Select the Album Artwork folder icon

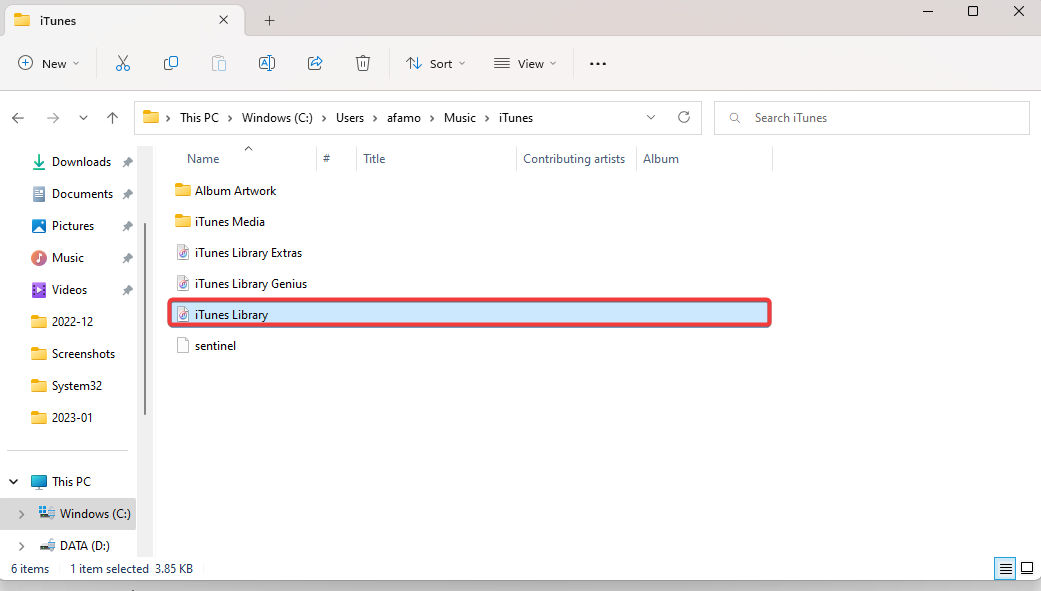[183, 191]
